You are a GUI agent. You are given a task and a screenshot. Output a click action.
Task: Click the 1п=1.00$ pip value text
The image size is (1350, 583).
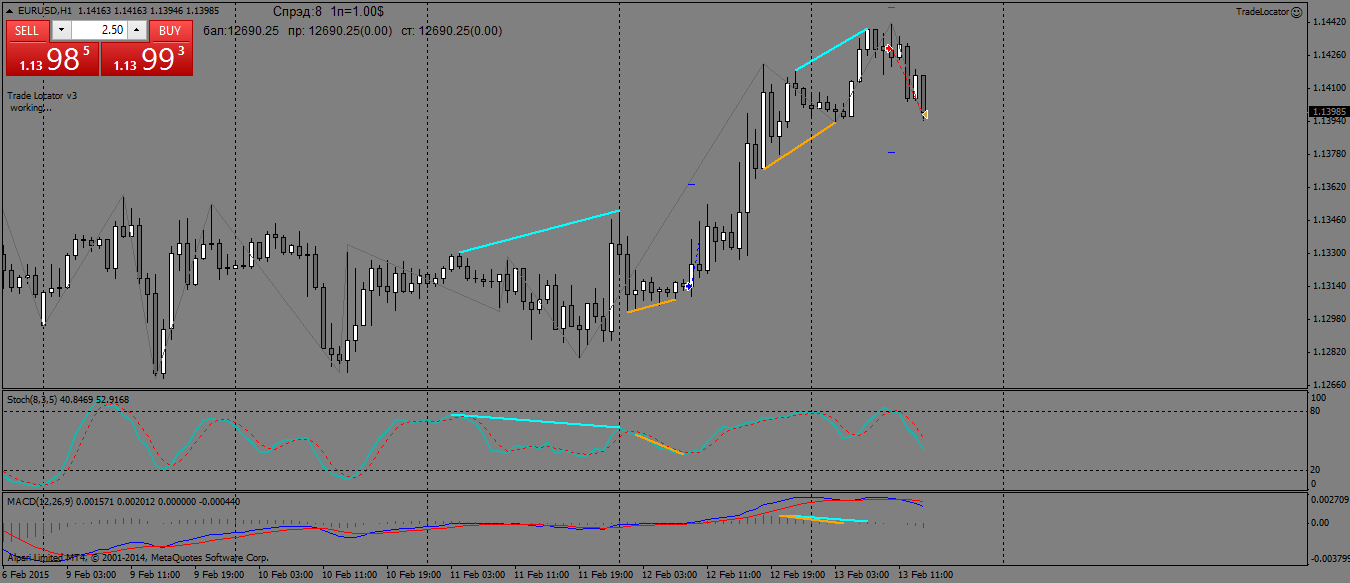(x=356, y=11)
